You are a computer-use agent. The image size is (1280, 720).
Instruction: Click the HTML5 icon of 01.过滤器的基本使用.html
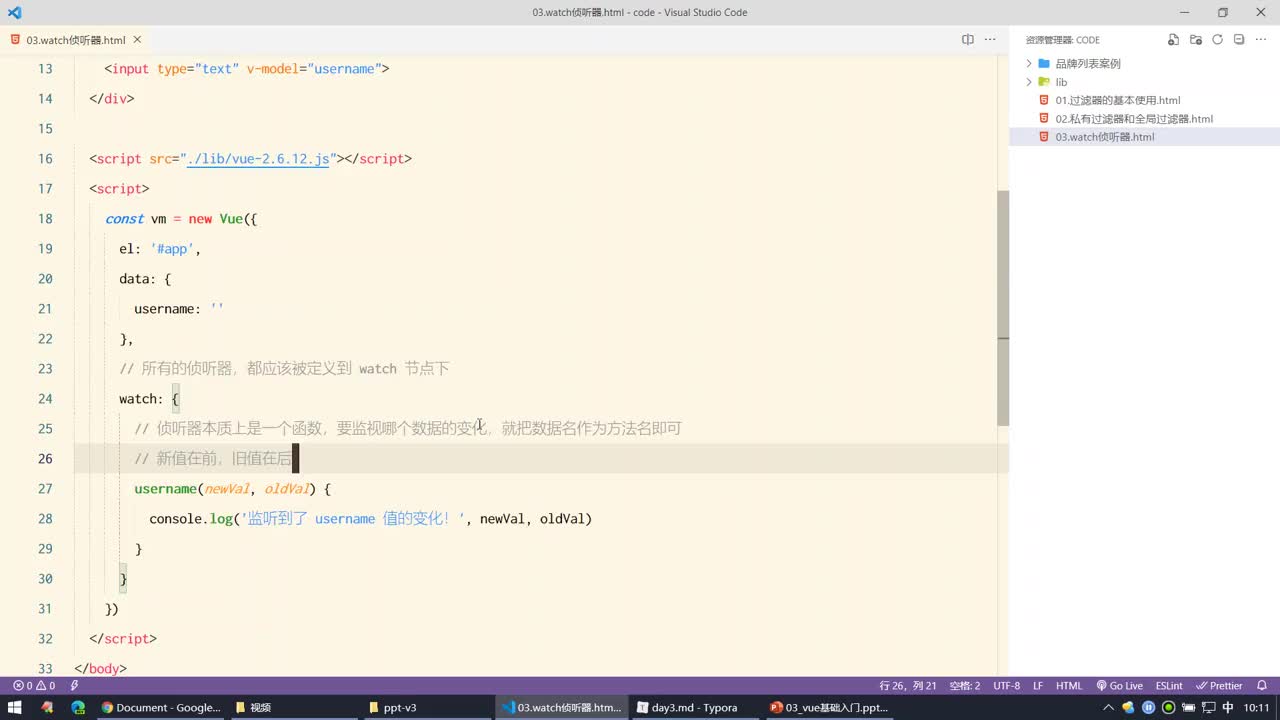tap(1044, 100)
